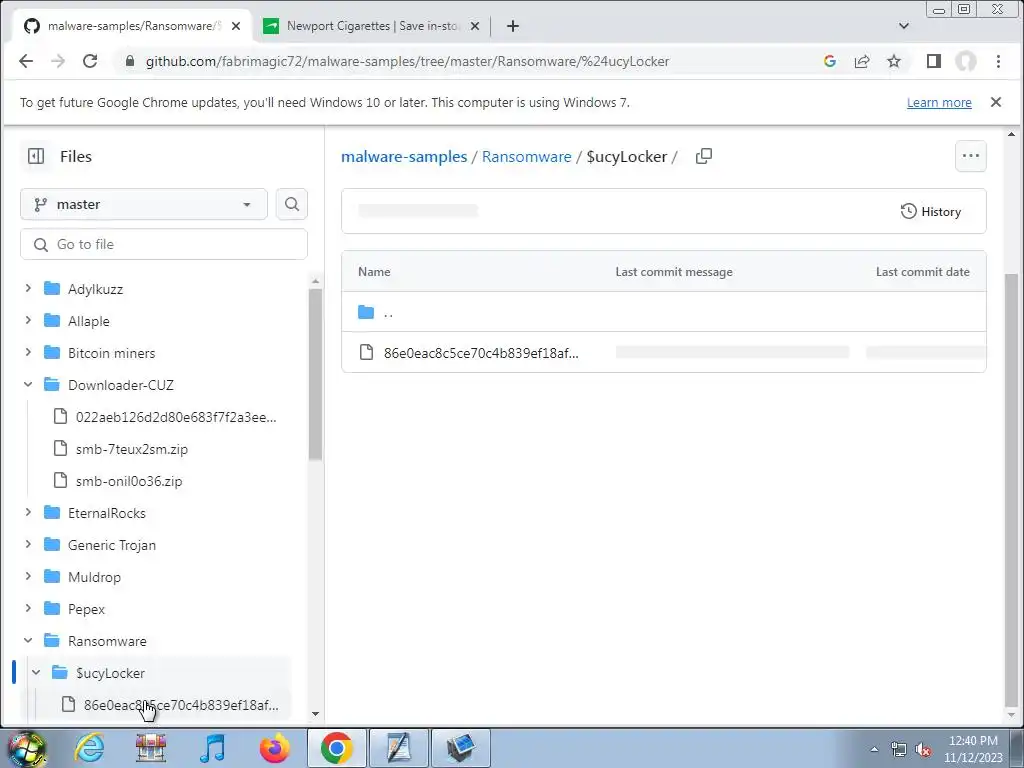Copy path icon next to $ucyLocker

click(703, 156)
